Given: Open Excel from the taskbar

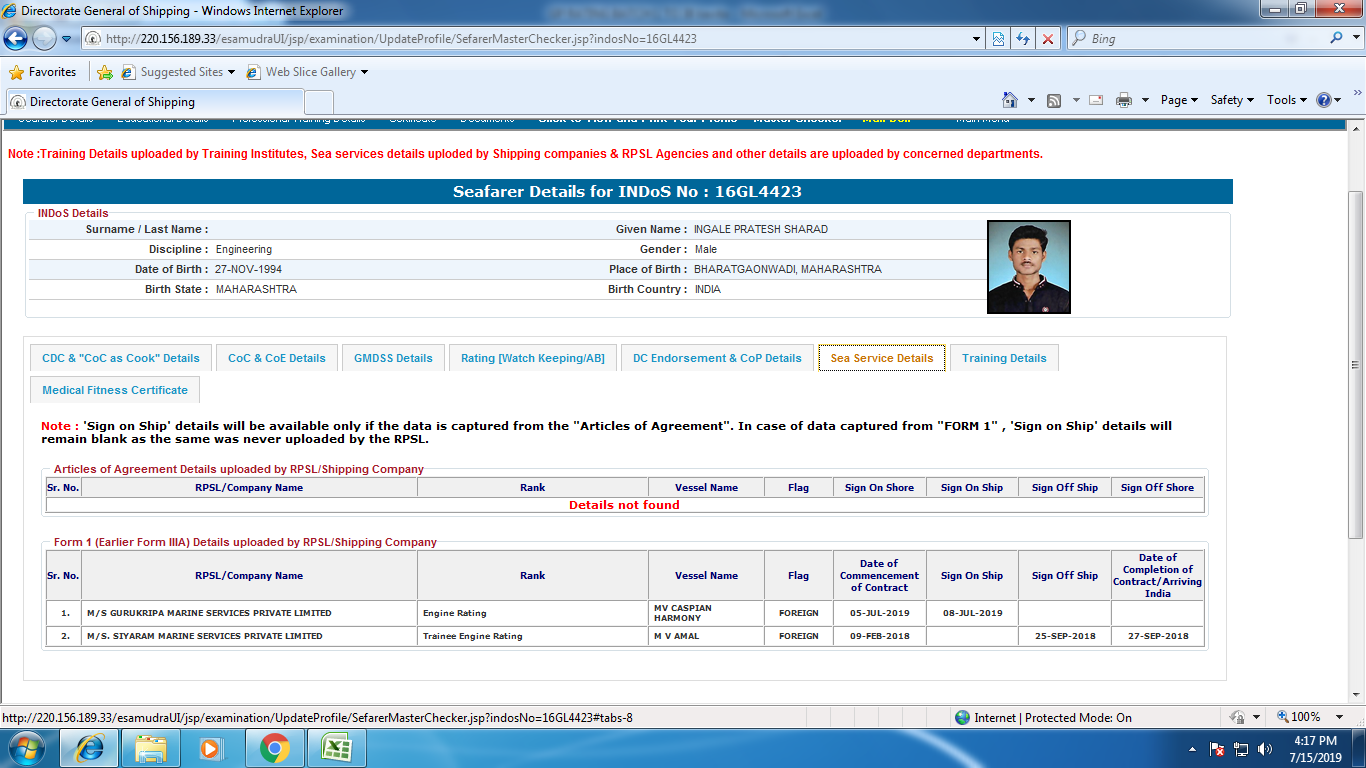Looking at the screenshot, I should pyautogui.click(x=335, y=747).
